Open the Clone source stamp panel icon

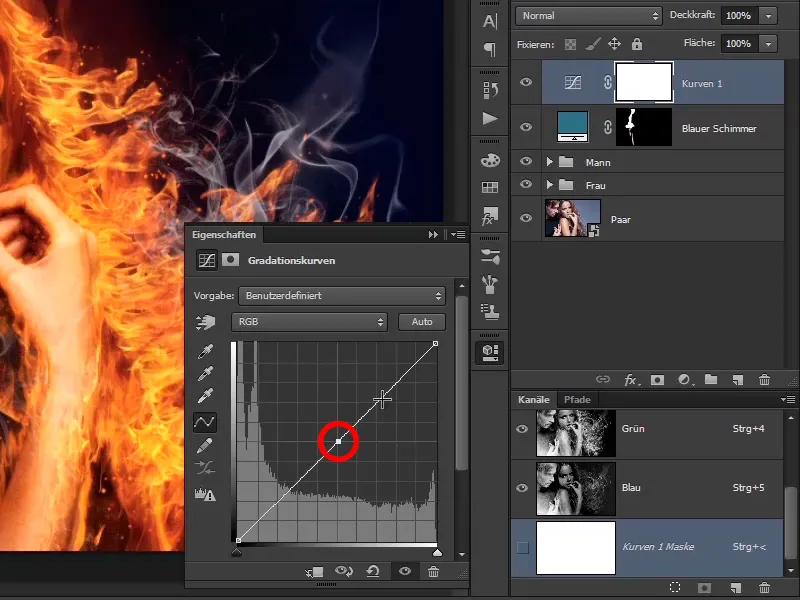[490, 311]
